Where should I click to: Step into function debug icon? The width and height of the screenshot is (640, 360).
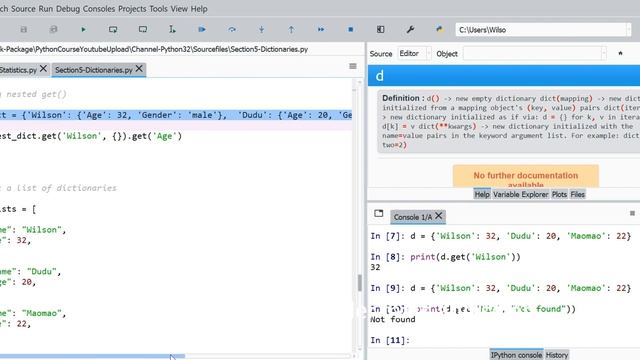tap(262, 29)
